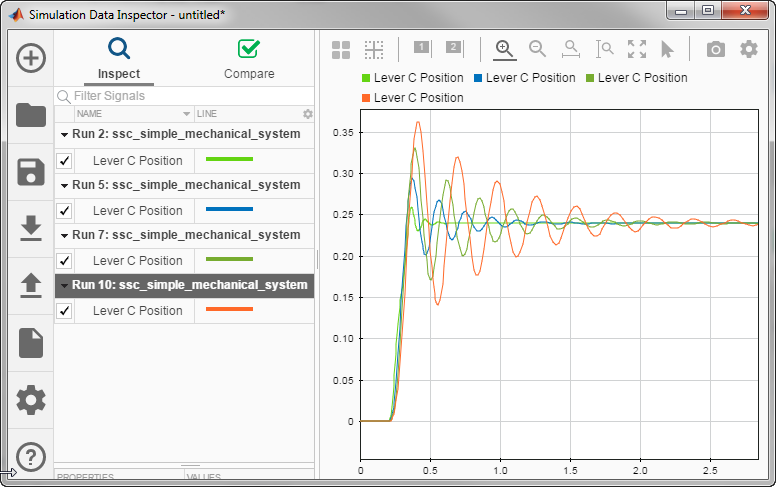Save session with the floppy disk icon

31,172
